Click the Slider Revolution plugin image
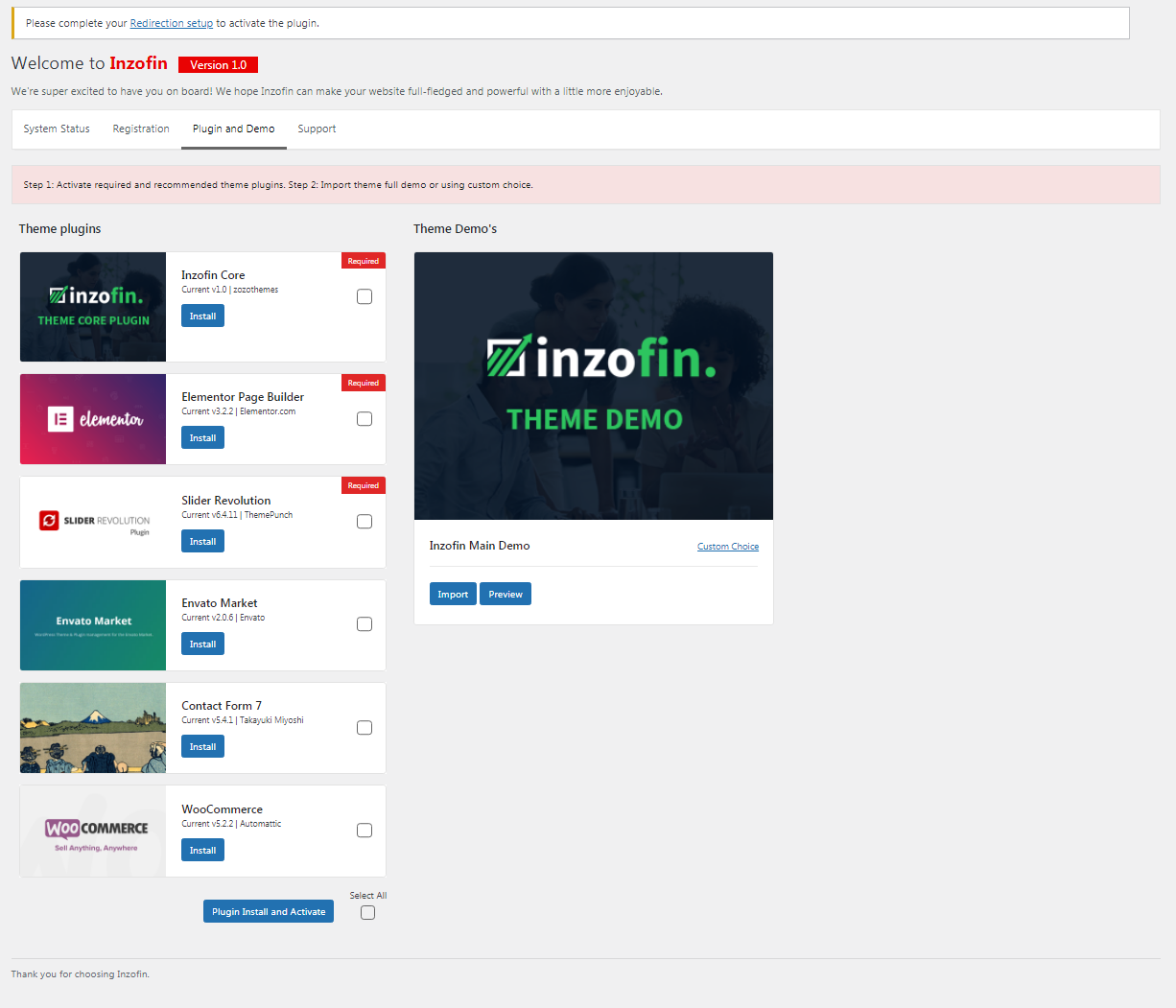This screenshot has width=1176, height=1008. coord(93,522)
